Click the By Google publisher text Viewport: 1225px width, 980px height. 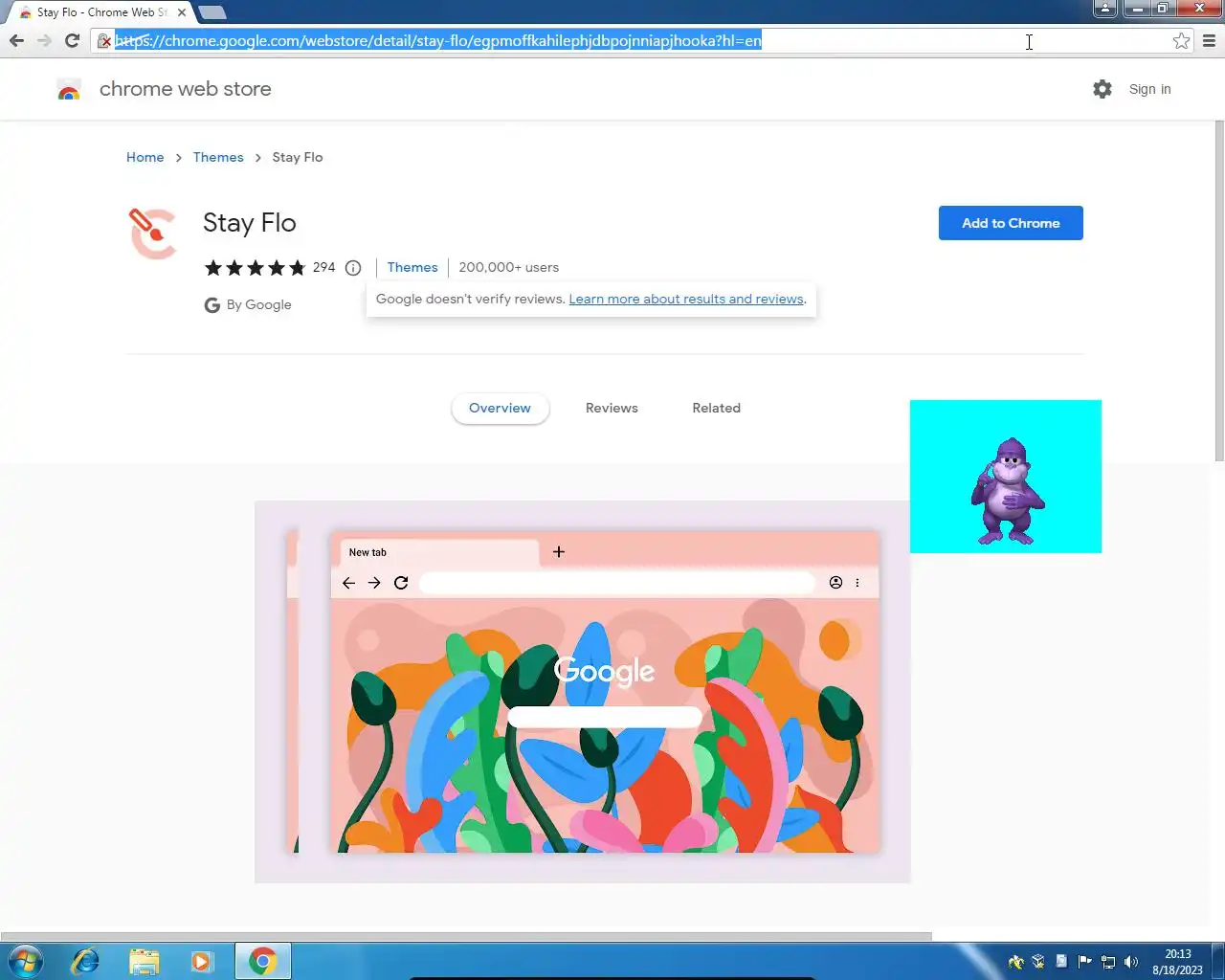pyautogui.click(x=258, y=304)
